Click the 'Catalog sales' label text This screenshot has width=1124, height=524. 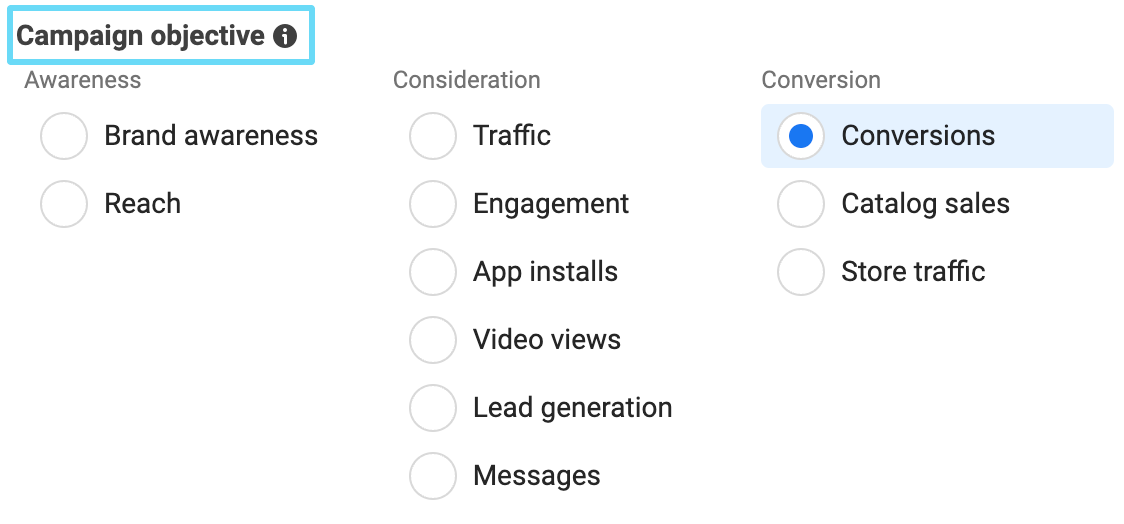pyautogui.click(x=925, y=204)
